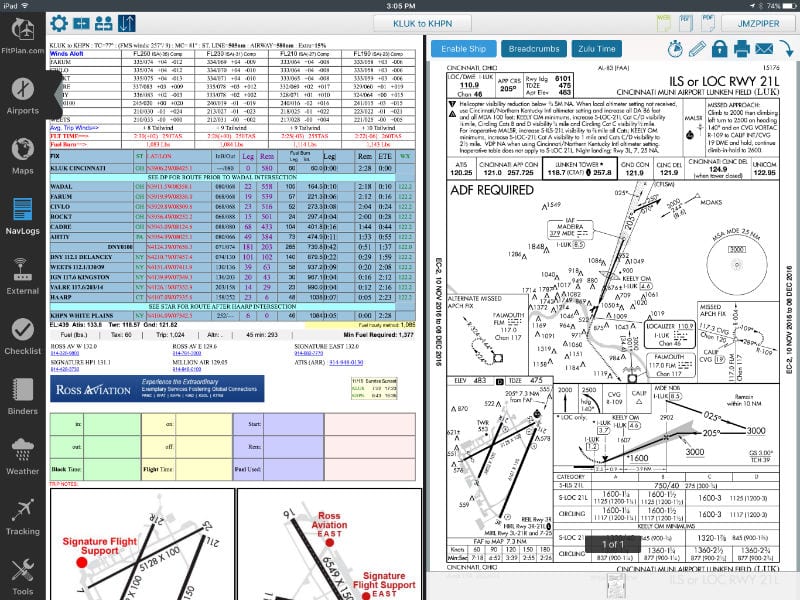Click the Fuel Used entry field
The image size is (800, 600).
pyautogui.click(x=293, y=468)
